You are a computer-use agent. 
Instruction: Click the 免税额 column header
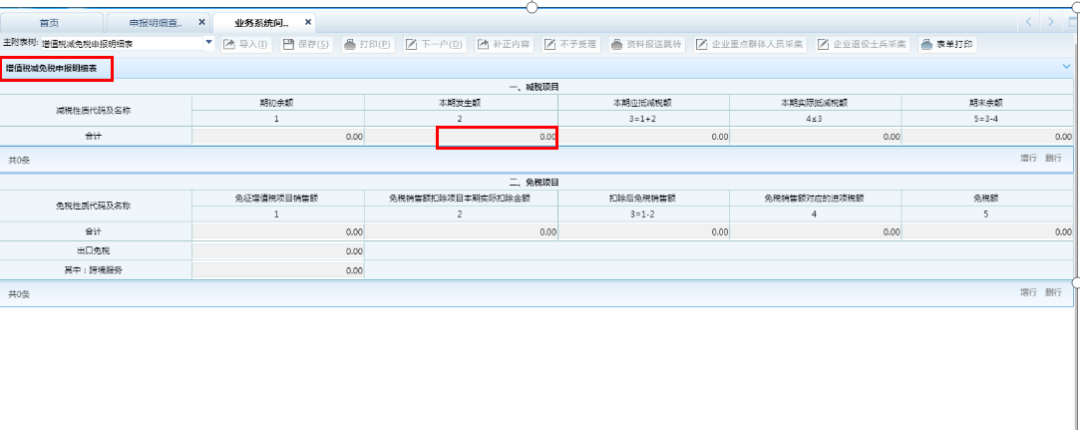(987, 198)
